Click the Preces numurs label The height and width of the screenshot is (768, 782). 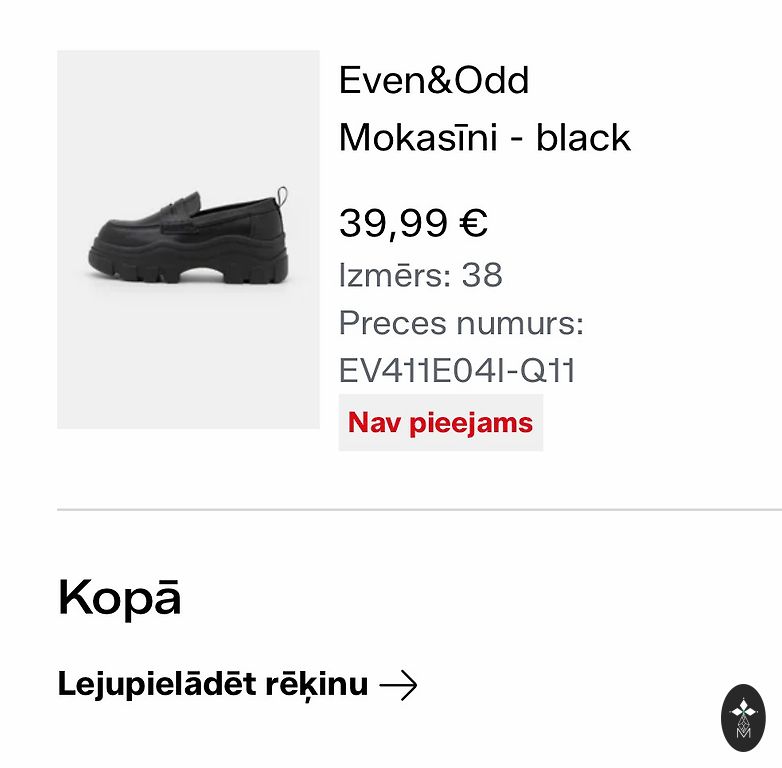pos(461,323)
